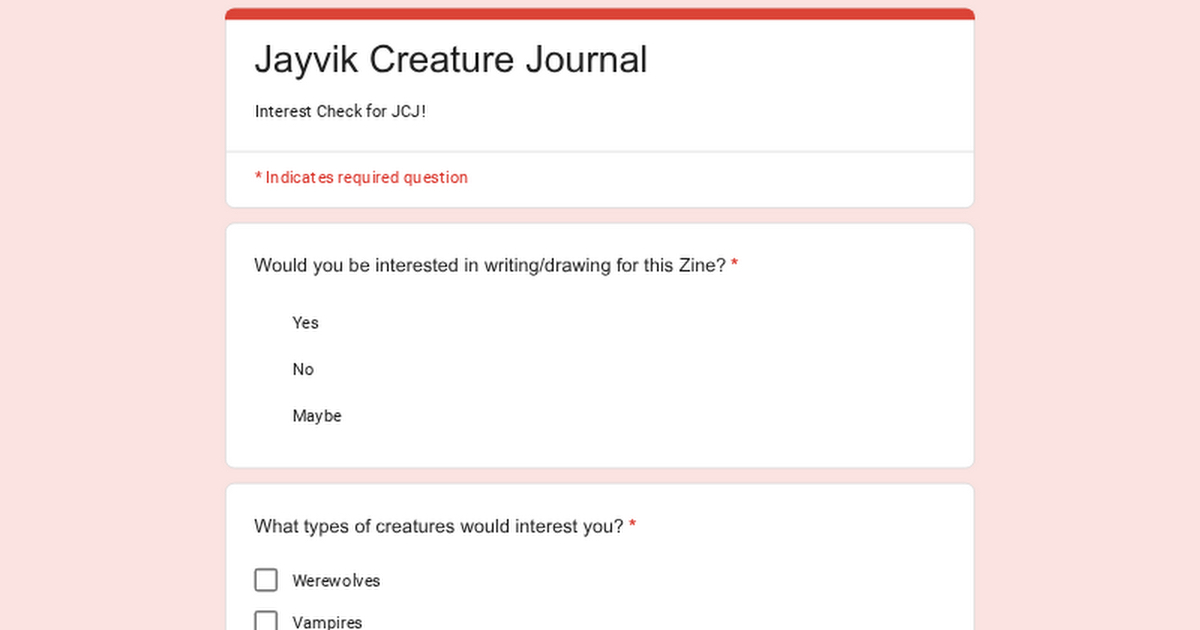Click the red asterisk after Zine question

click(x=735, y=265)
